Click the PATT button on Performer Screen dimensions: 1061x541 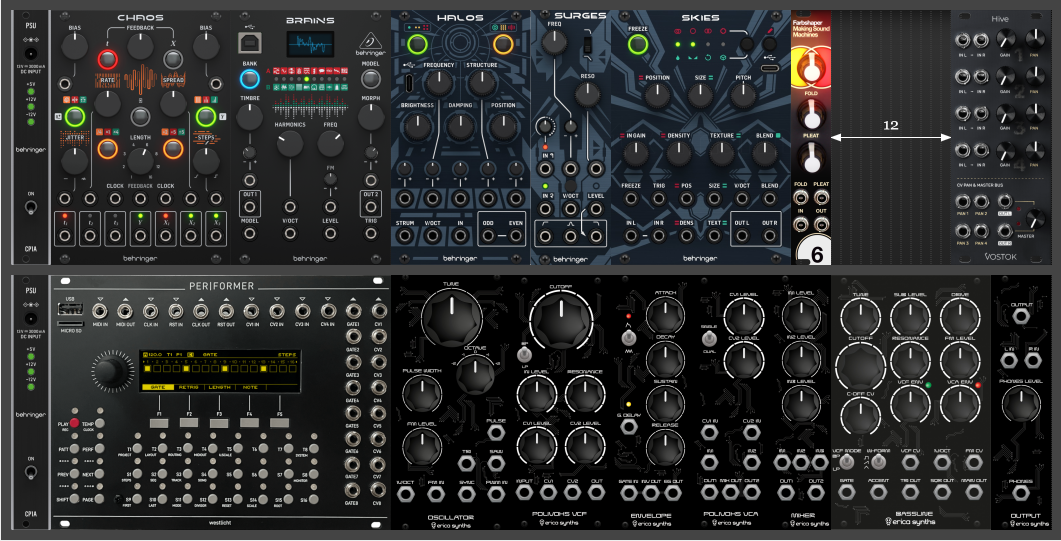coord(74,448)
